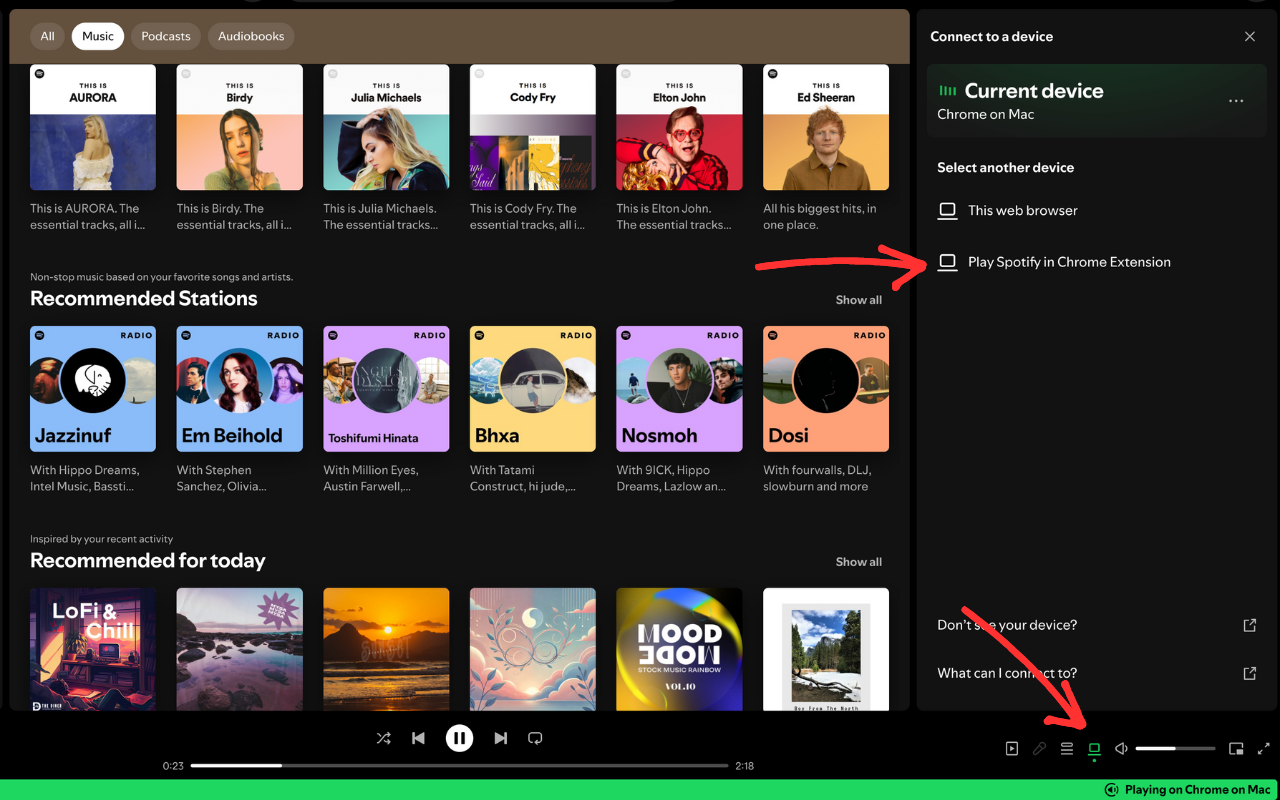Open This Is Elton John playlist
Screen dimensions: 1280x800
coord(679,127)
